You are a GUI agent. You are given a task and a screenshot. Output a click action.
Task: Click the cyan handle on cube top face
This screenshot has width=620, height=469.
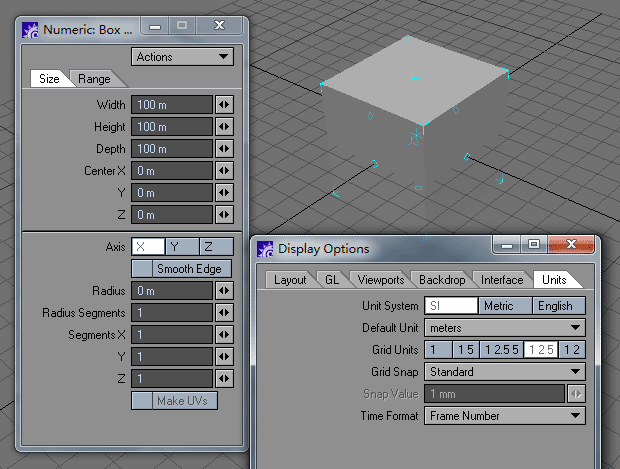tap(414, 77)
